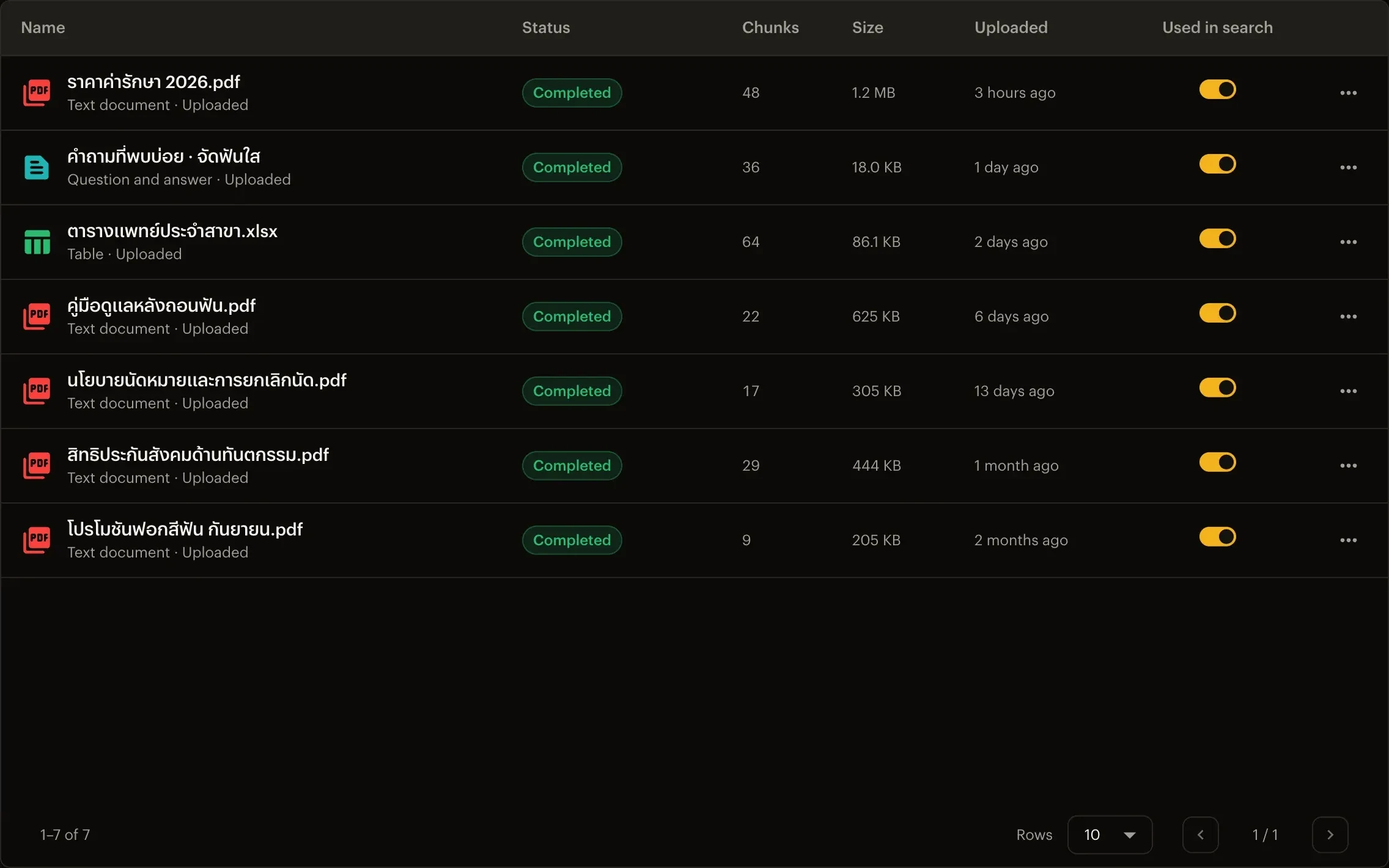
Task: Go to the next page
Action: coord(1330,834)
